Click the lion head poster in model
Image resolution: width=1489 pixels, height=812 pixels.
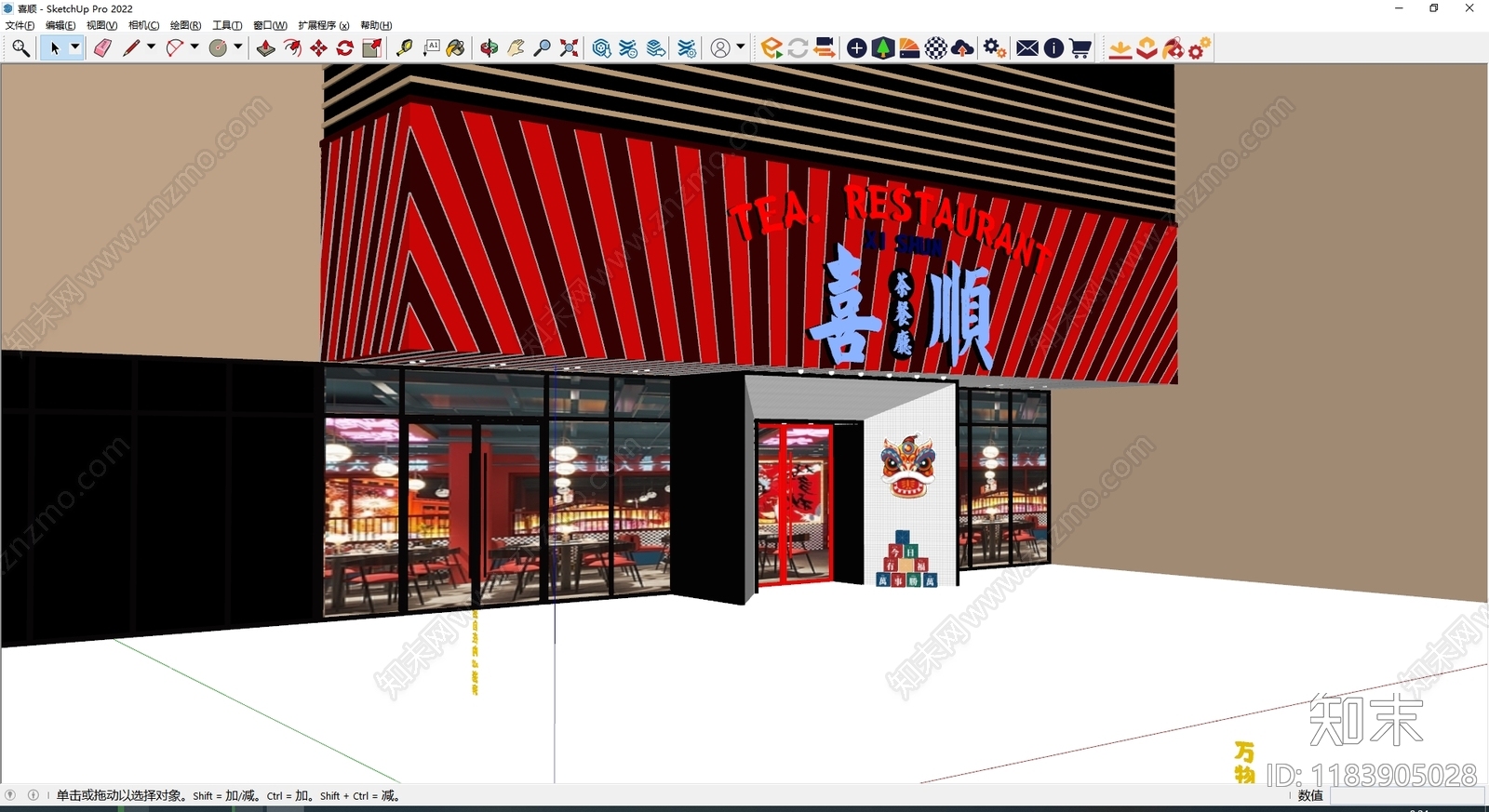click(907, 465)
